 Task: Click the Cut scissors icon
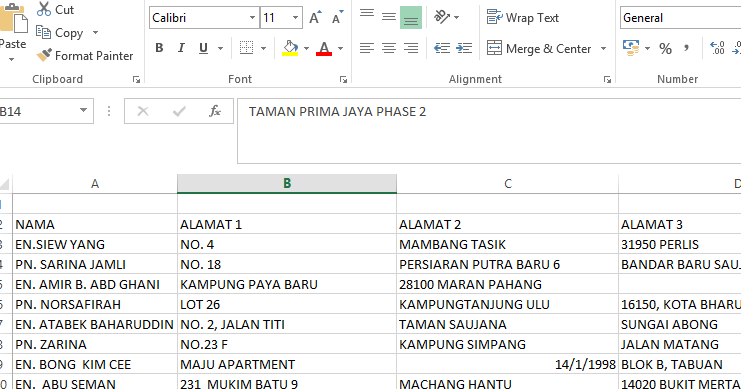(x=44, y=9)
